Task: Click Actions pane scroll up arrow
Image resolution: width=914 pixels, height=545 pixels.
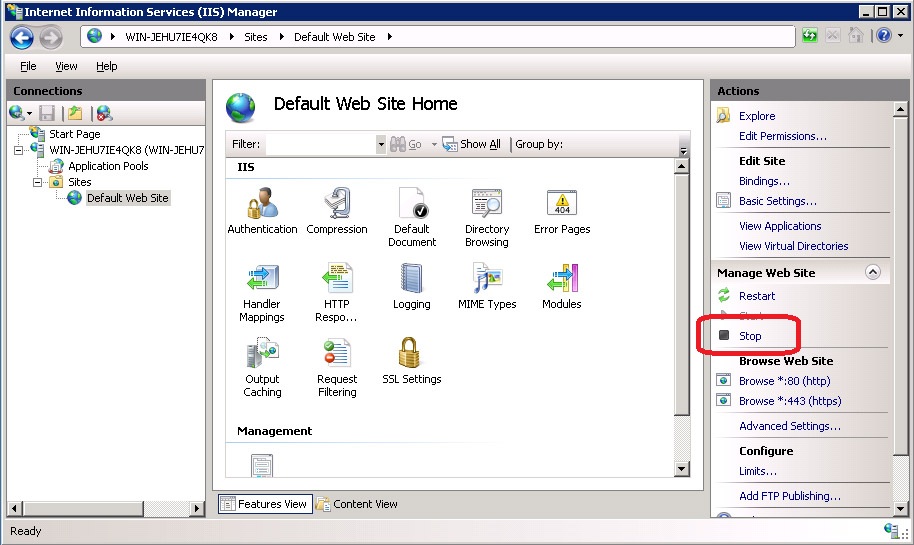Action: pos(901,109)
